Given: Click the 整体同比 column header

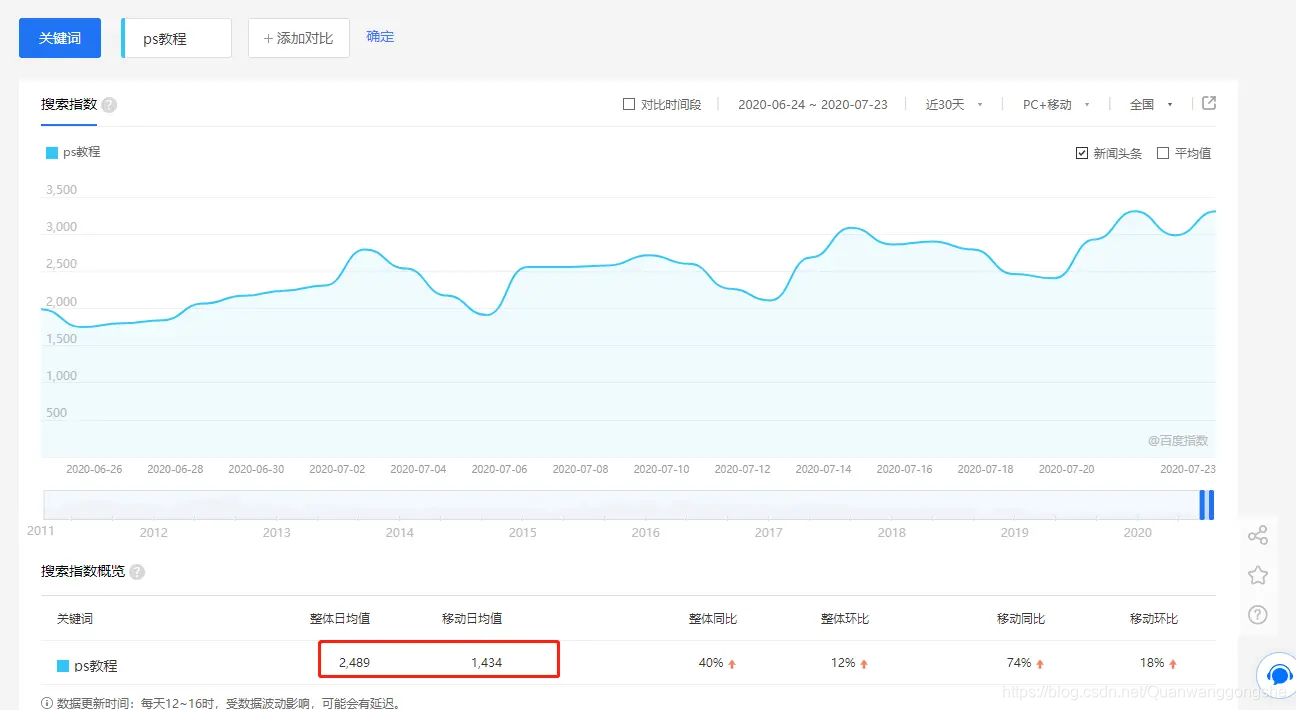Looking at the screenshot, I should [x=713, y=619].
